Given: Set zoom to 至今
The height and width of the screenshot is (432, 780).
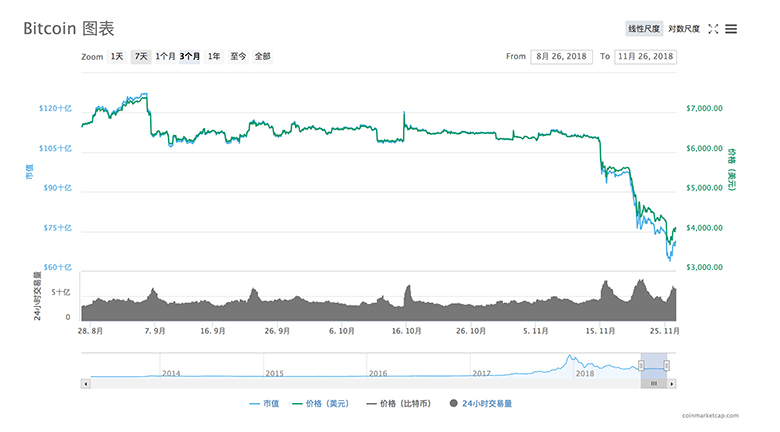Looking at the screenshot, I should 238,56.
